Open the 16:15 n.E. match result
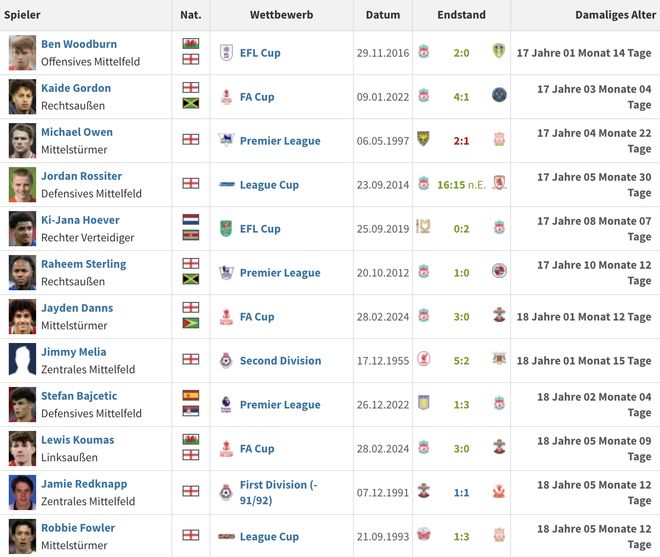This screenshot has width=660, height=557. pyautogui.click(x=461, y=185)
